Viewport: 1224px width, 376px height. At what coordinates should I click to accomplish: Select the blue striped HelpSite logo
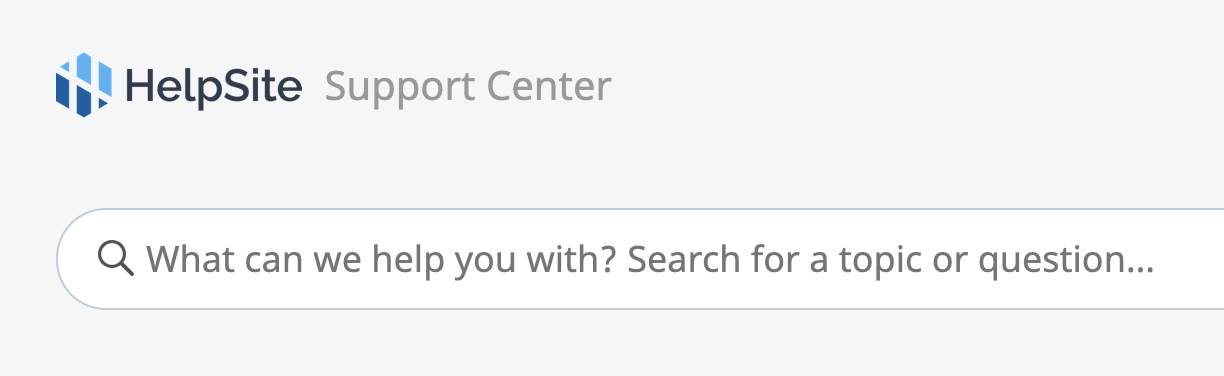tap(84, 85)
